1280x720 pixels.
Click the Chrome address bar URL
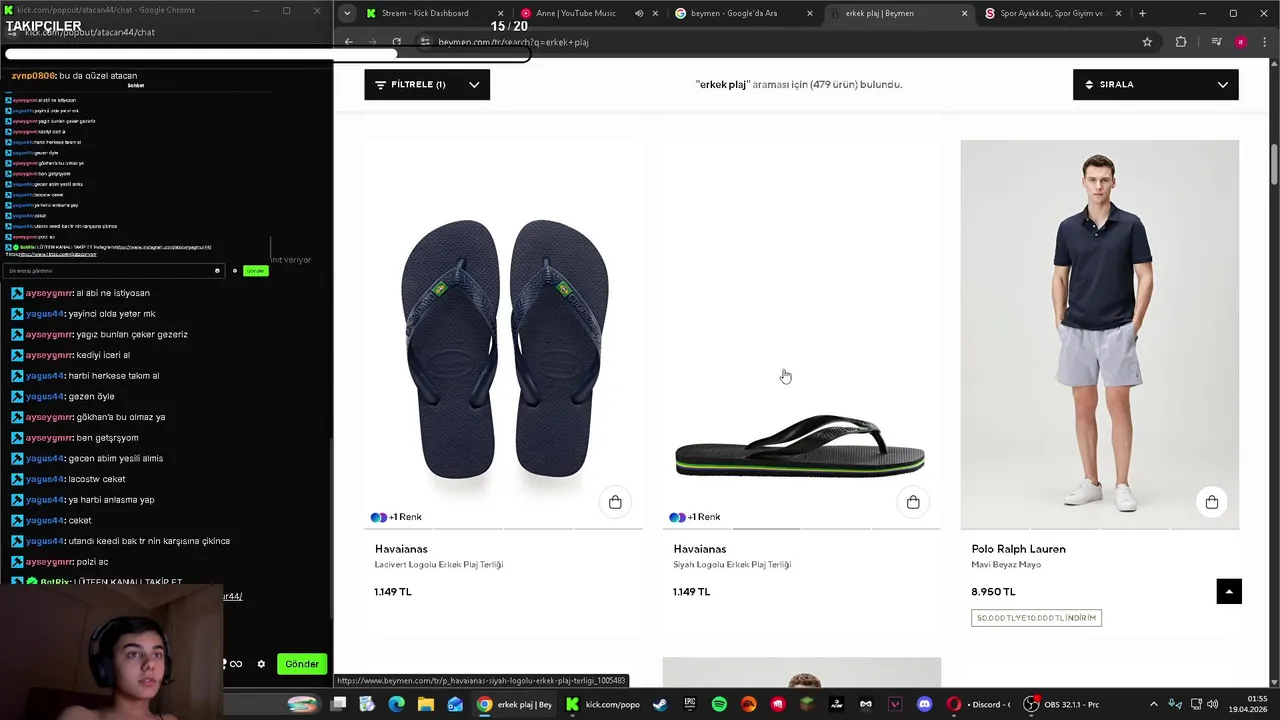point(513,42)
